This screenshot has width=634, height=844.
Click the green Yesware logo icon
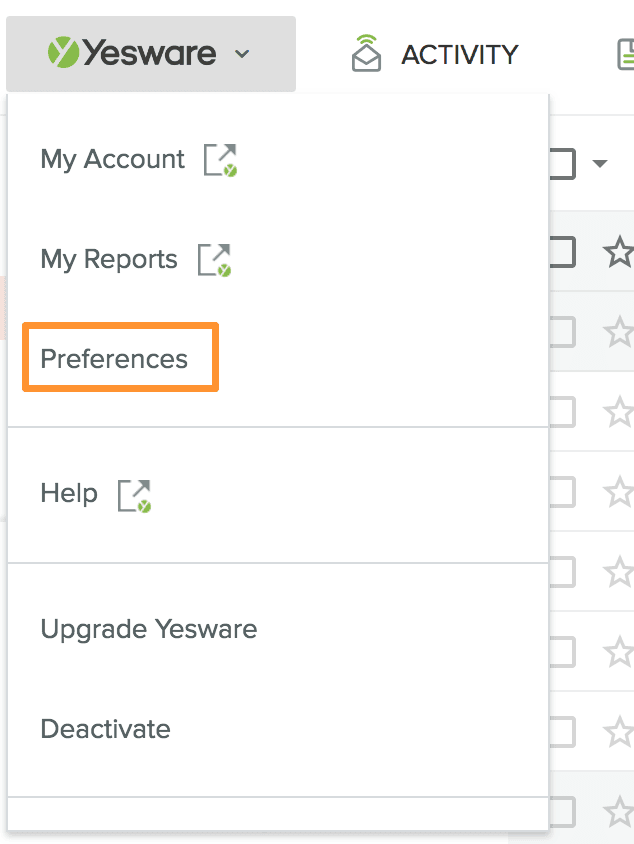63,53
